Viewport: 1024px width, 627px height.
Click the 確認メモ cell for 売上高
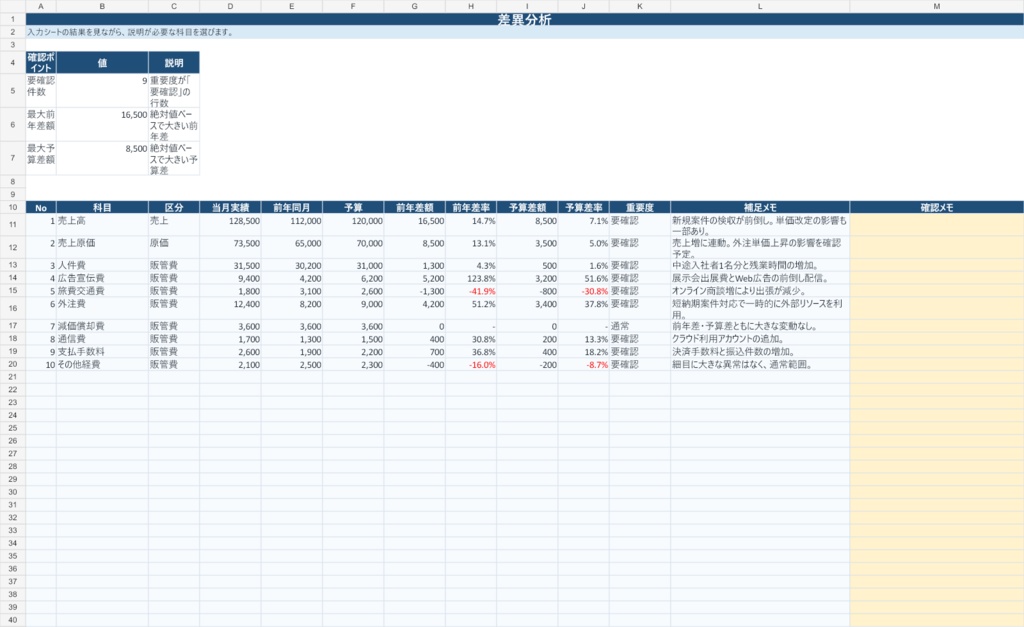pyautogui.click(x=936, y=225)
